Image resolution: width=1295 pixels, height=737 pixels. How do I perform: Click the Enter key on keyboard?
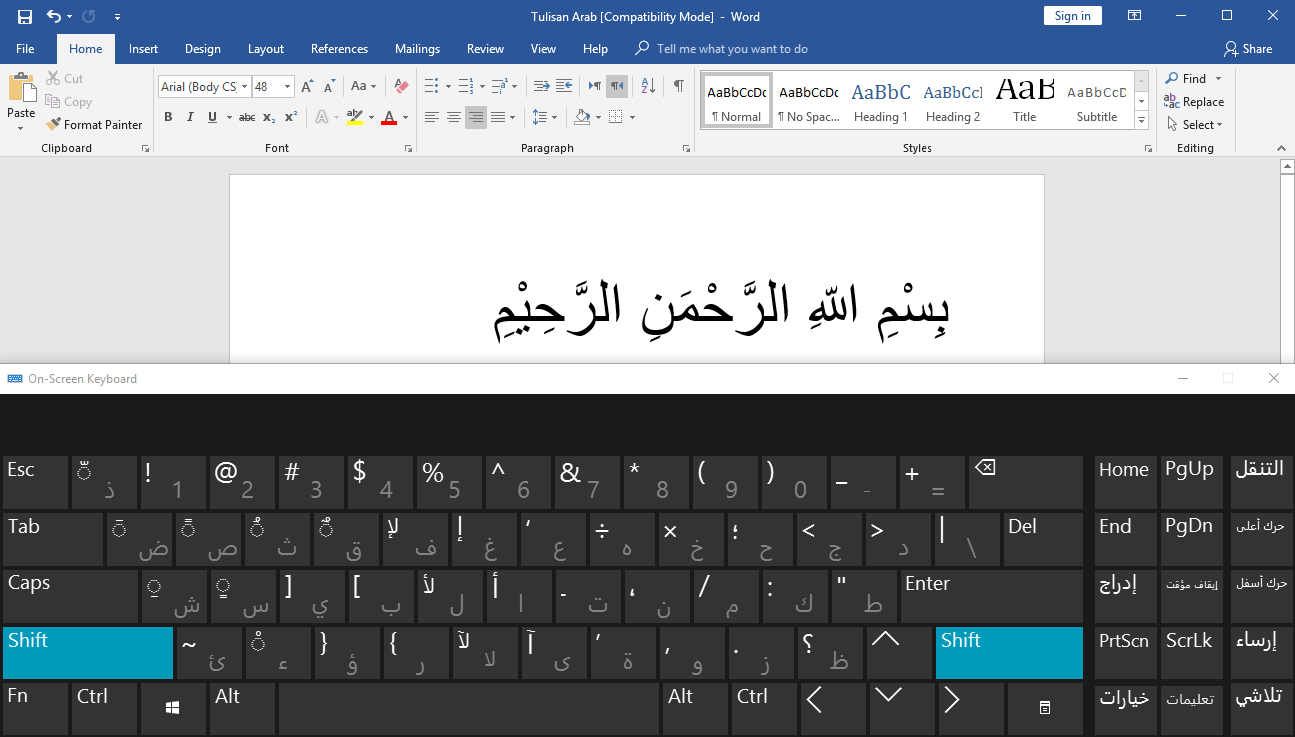[x=992, y=596]
